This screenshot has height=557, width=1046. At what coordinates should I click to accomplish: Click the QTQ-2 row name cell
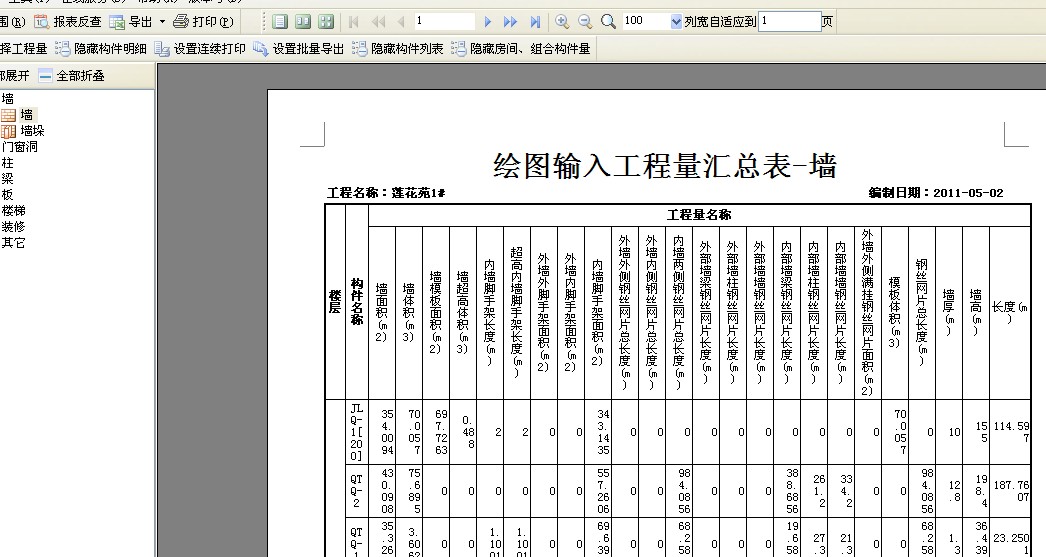tap(357, 491)
